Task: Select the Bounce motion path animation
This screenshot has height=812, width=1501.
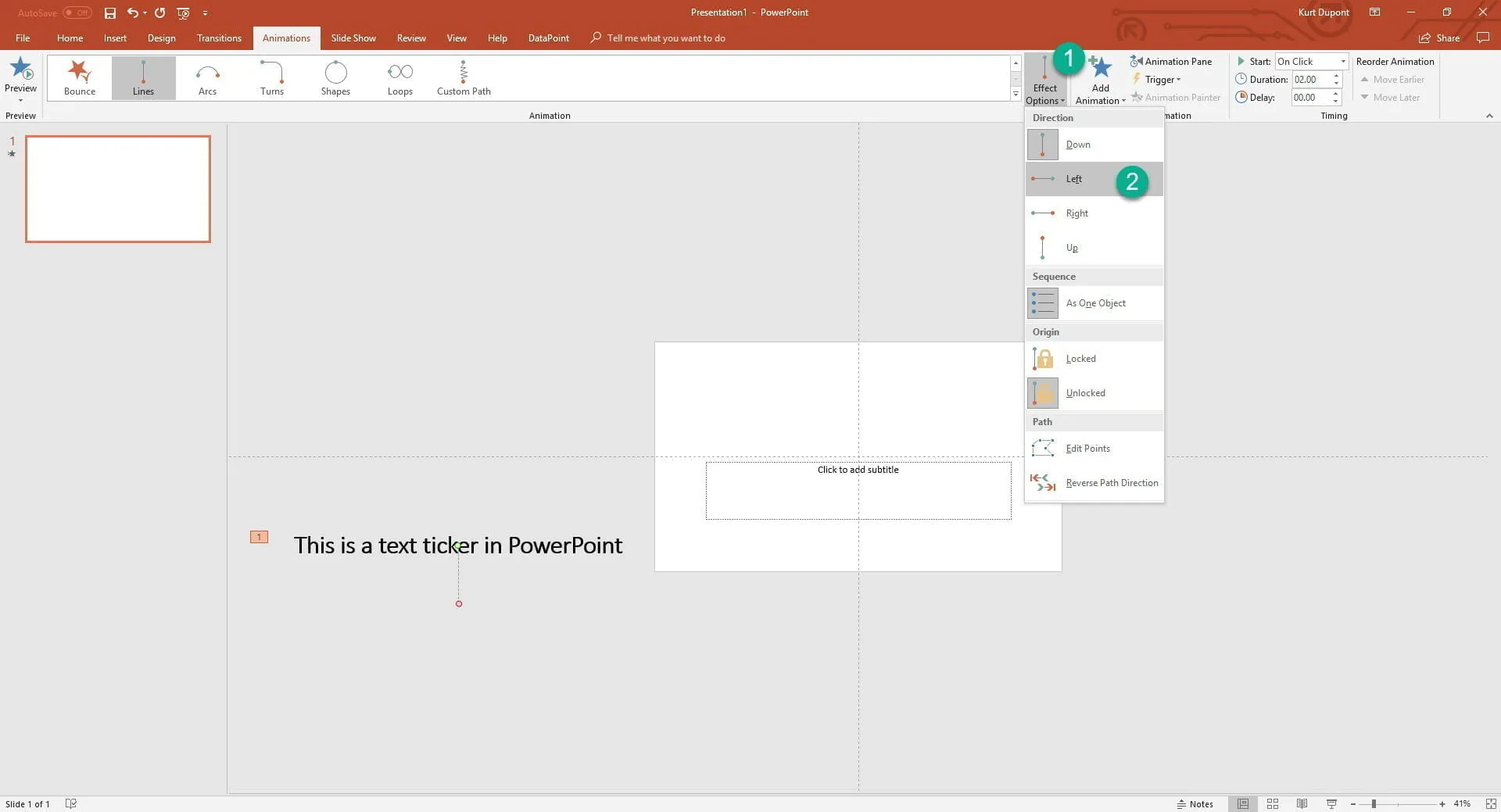Action: (x=80, y=78)
